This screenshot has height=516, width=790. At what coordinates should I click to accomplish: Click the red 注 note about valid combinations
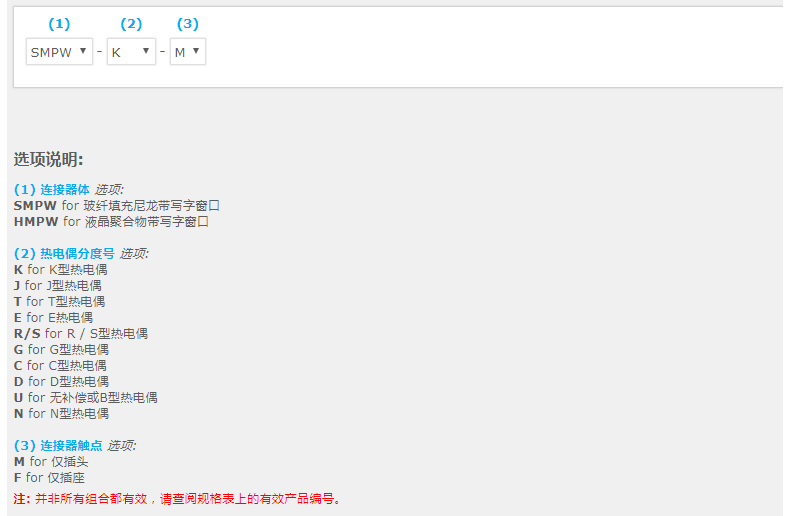coord(178,498)
